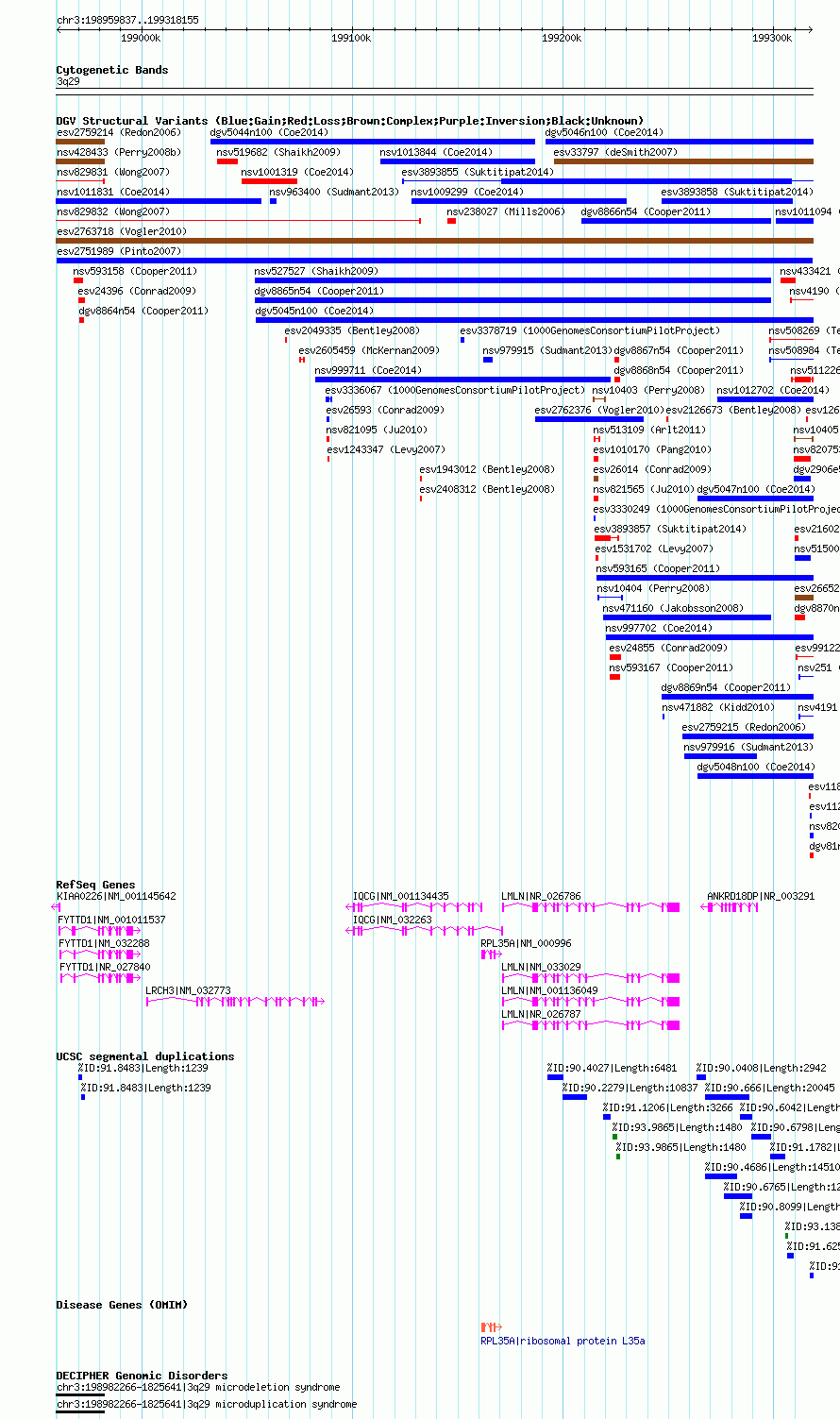840x1419 pixels.
Task: Open the RefSeq Genes track title
Action: [x=95, y=885]
